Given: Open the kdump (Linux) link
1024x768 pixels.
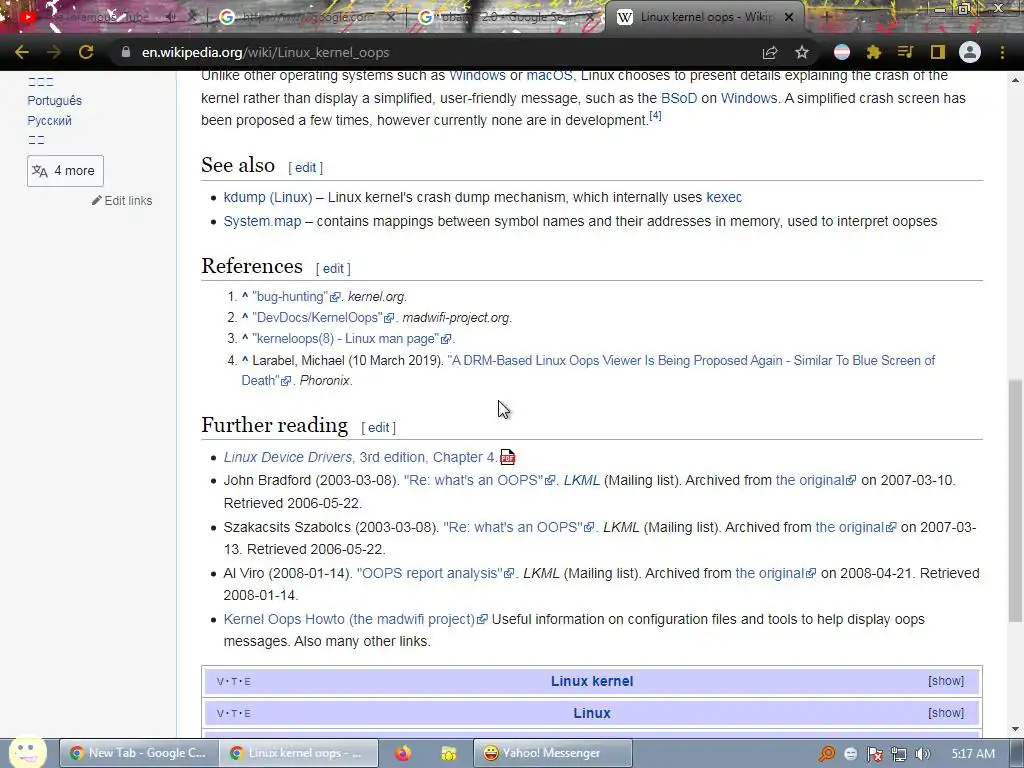Looking at the screenshot, I should tap(268, 197).
